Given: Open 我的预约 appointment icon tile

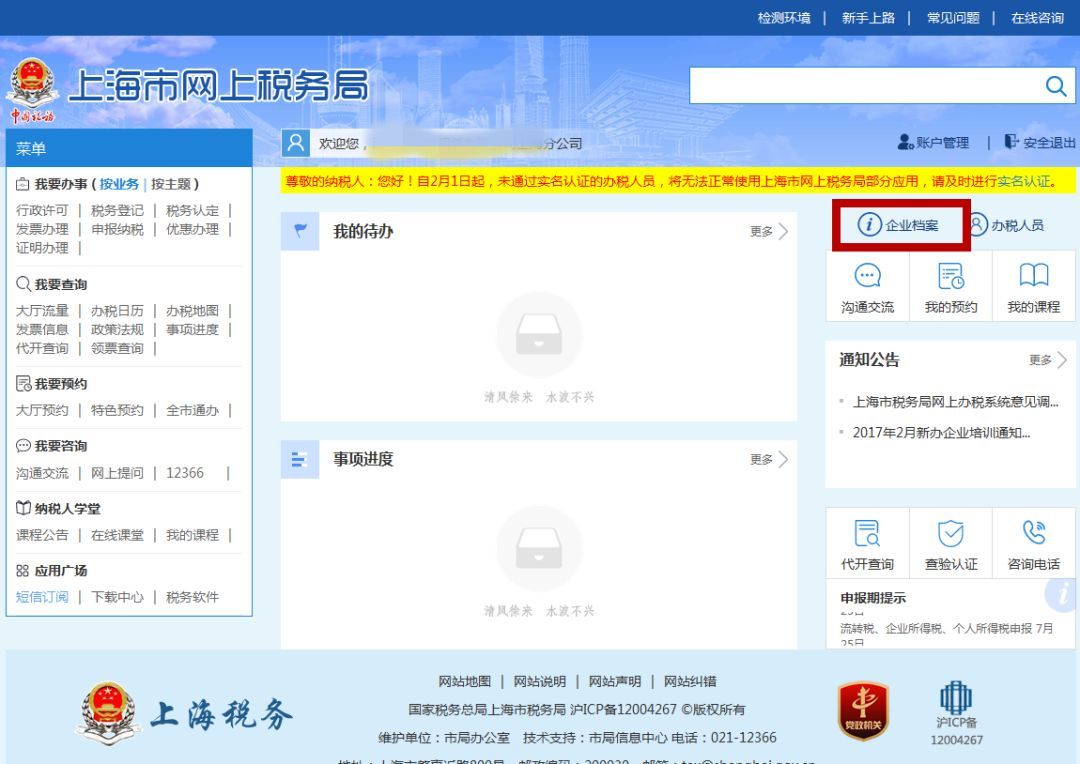Looking at the screenshot, I should tap(951, 287).
